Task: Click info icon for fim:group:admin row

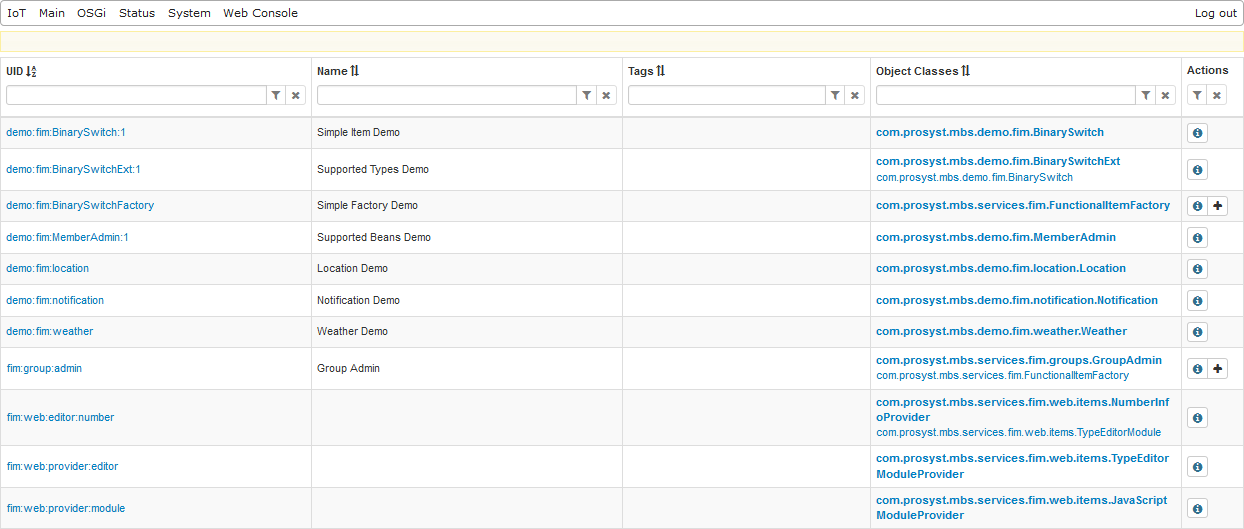Action: pos(1197,369)
